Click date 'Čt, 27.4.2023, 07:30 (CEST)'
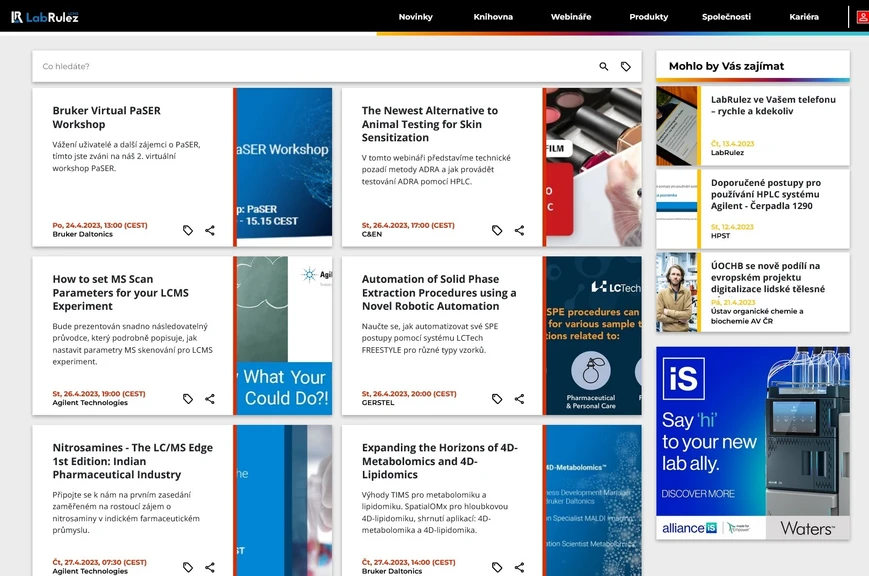869x576 pixels. [99, 562]
